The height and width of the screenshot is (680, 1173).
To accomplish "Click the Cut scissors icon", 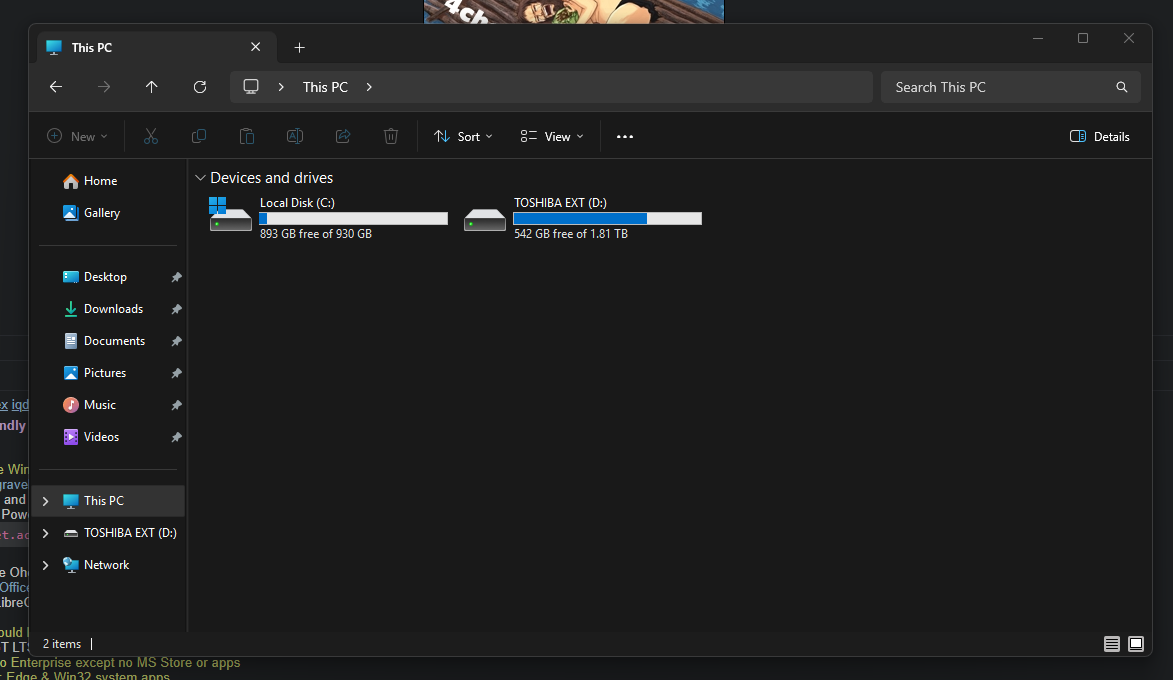I will click(151, 136).
